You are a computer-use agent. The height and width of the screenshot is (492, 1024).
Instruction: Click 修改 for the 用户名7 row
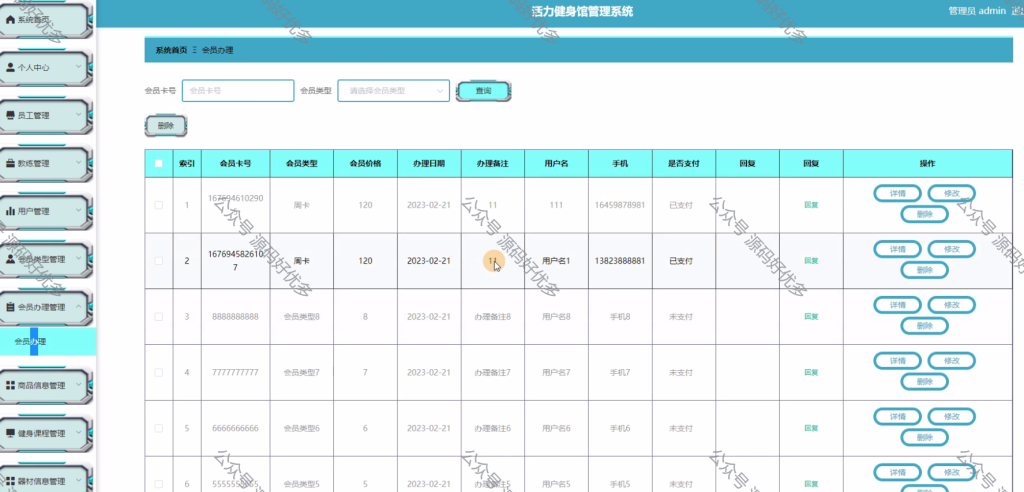coord(952,361)
